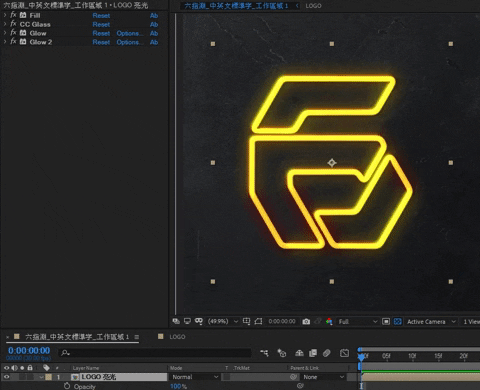The width and height of the screenshot is (480, 390).
Task: Switch to the LOGO timeline tab
Action: 177,337
